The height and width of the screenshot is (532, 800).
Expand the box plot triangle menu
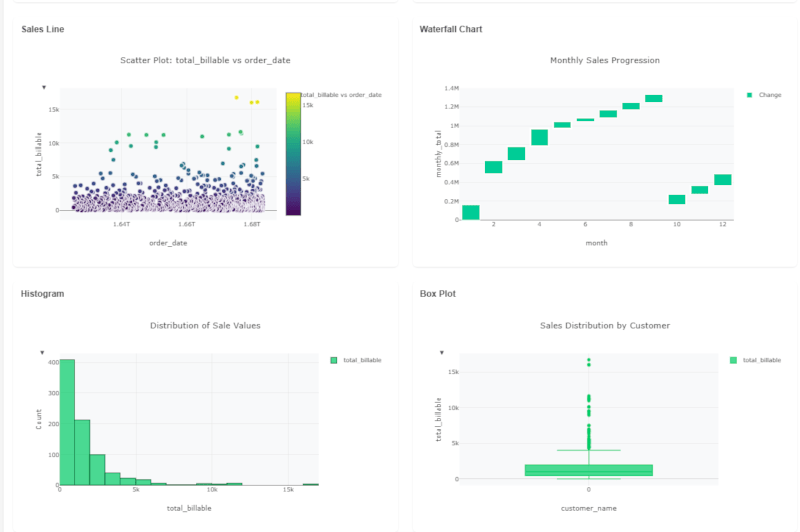pyautogui.click(x=442, y=353)
